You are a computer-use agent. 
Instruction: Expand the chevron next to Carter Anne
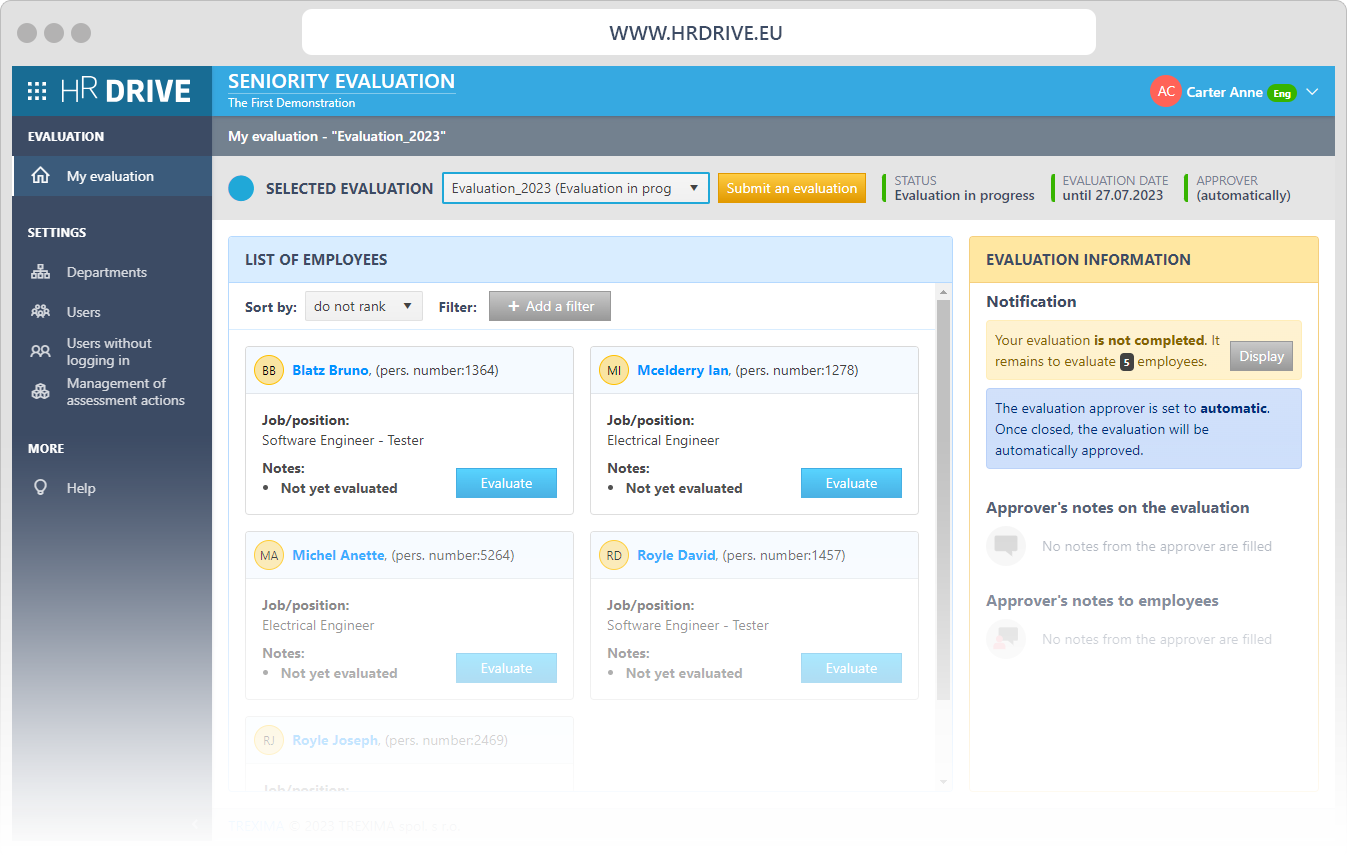tap(1312, 91)
